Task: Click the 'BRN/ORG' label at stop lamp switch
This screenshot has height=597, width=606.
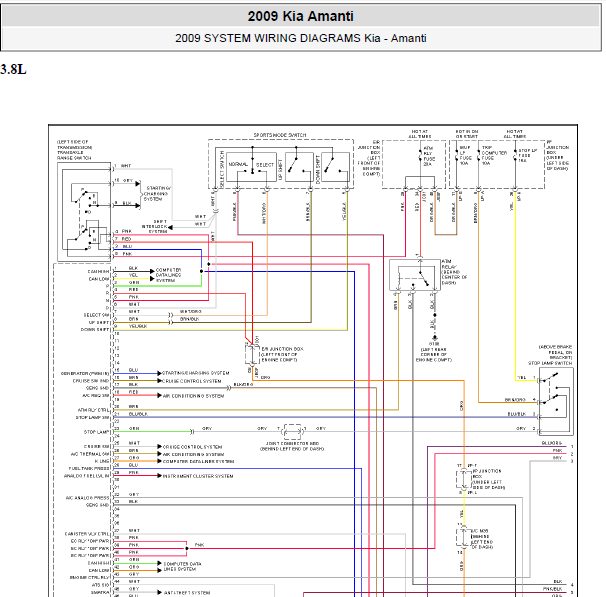Action: 516,400
